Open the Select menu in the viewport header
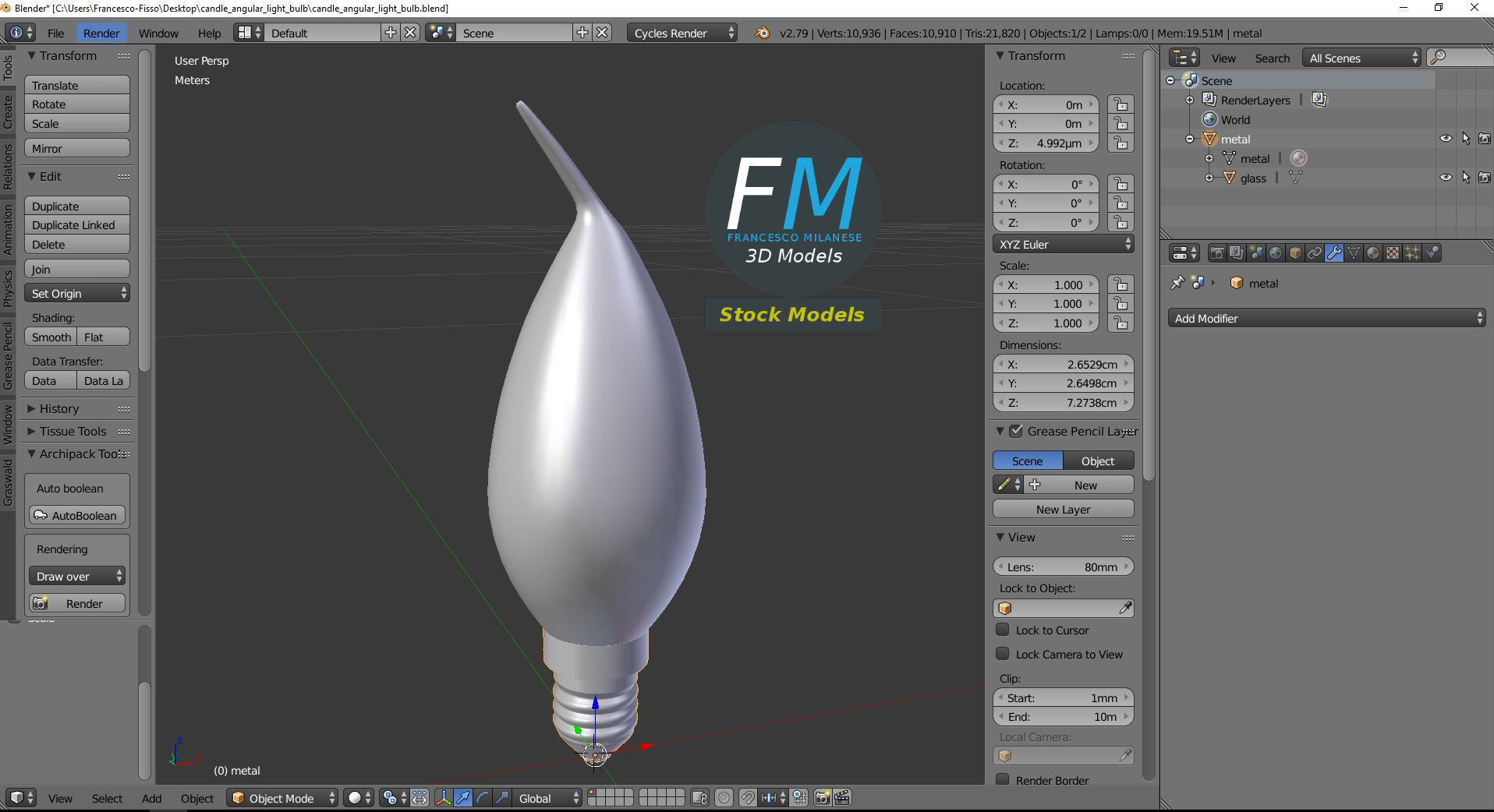The image size is (1494, 812). pos(107,798)
